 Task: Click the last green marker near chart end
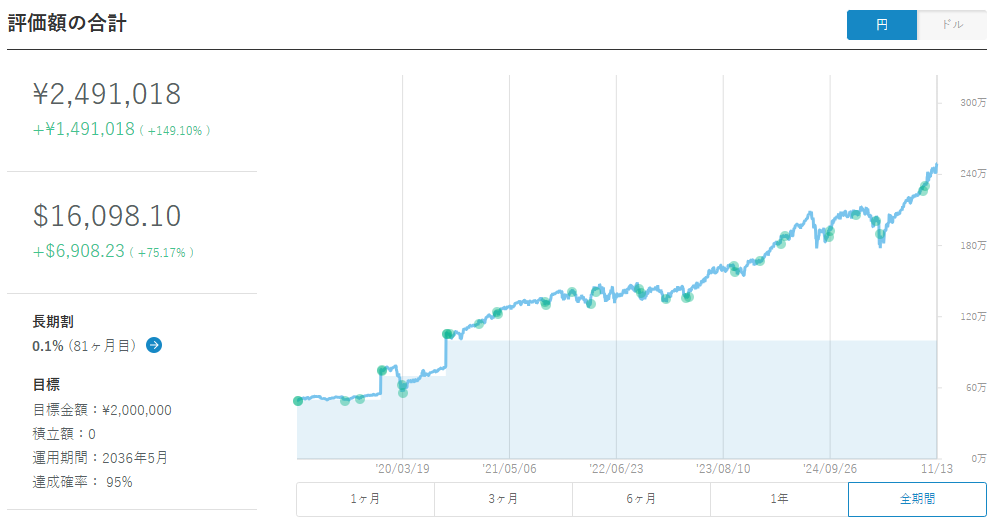(x=925, y=187)
